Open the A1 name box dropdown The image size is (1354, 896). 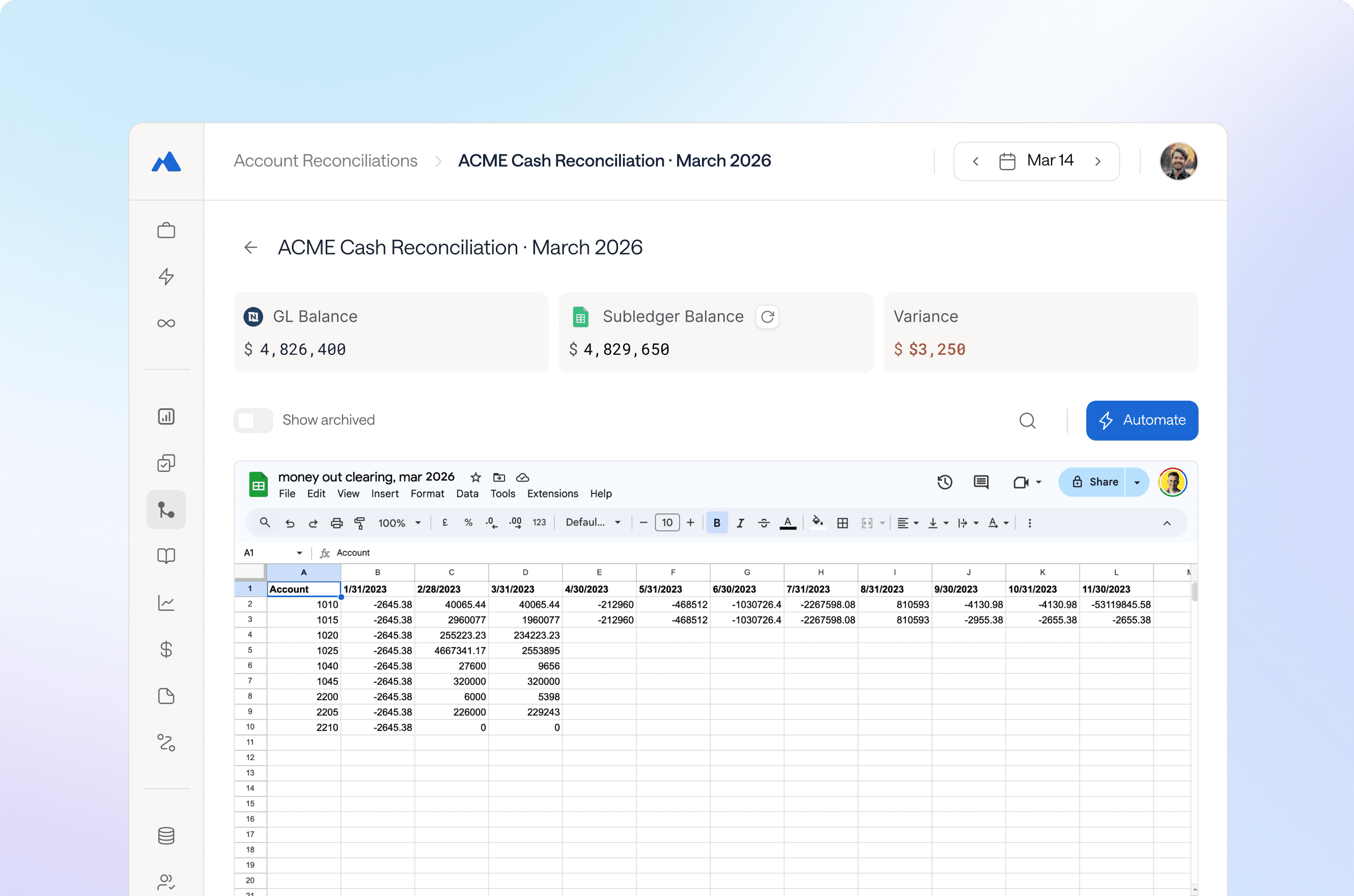[x=299, y=552]
